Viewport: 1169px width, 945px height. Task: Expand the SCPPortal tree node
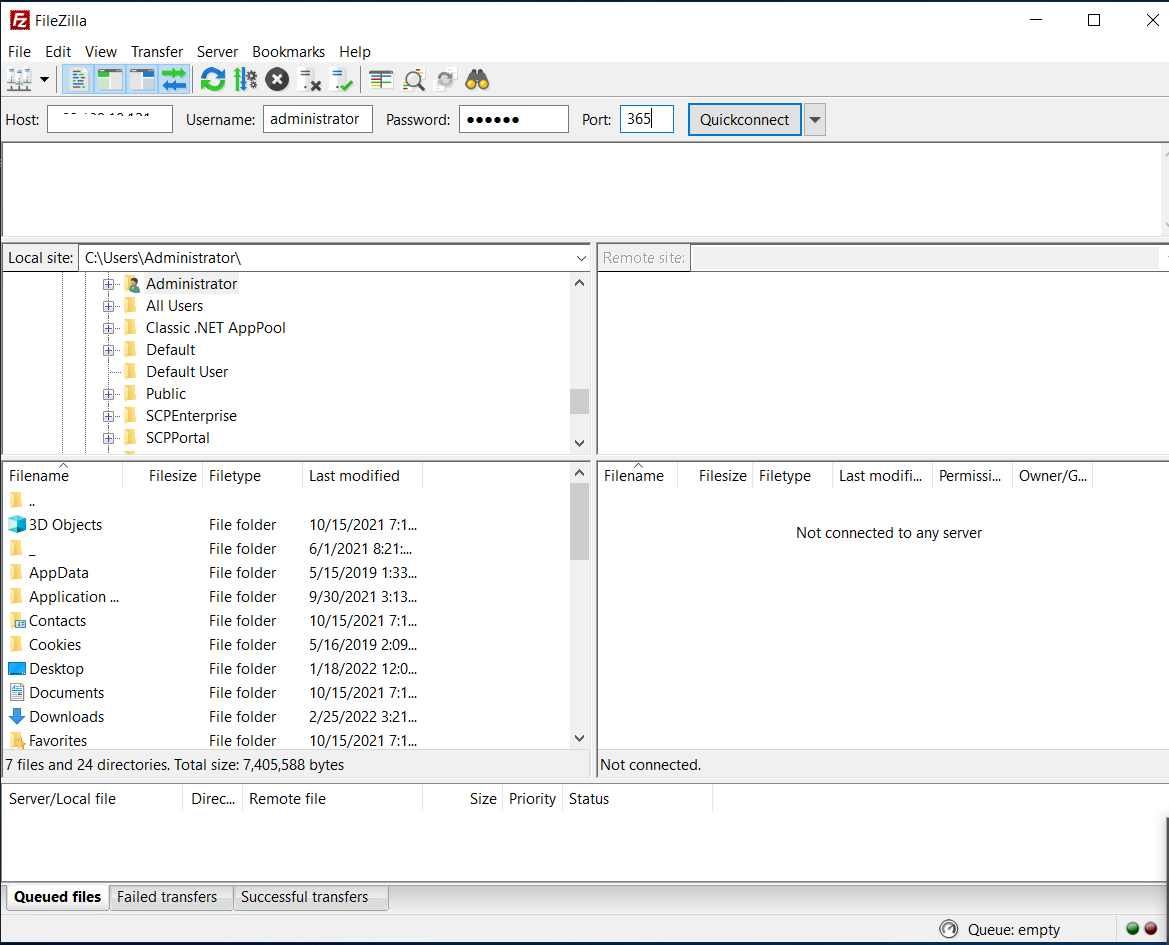pyautogui.click(x=108, y=438)
